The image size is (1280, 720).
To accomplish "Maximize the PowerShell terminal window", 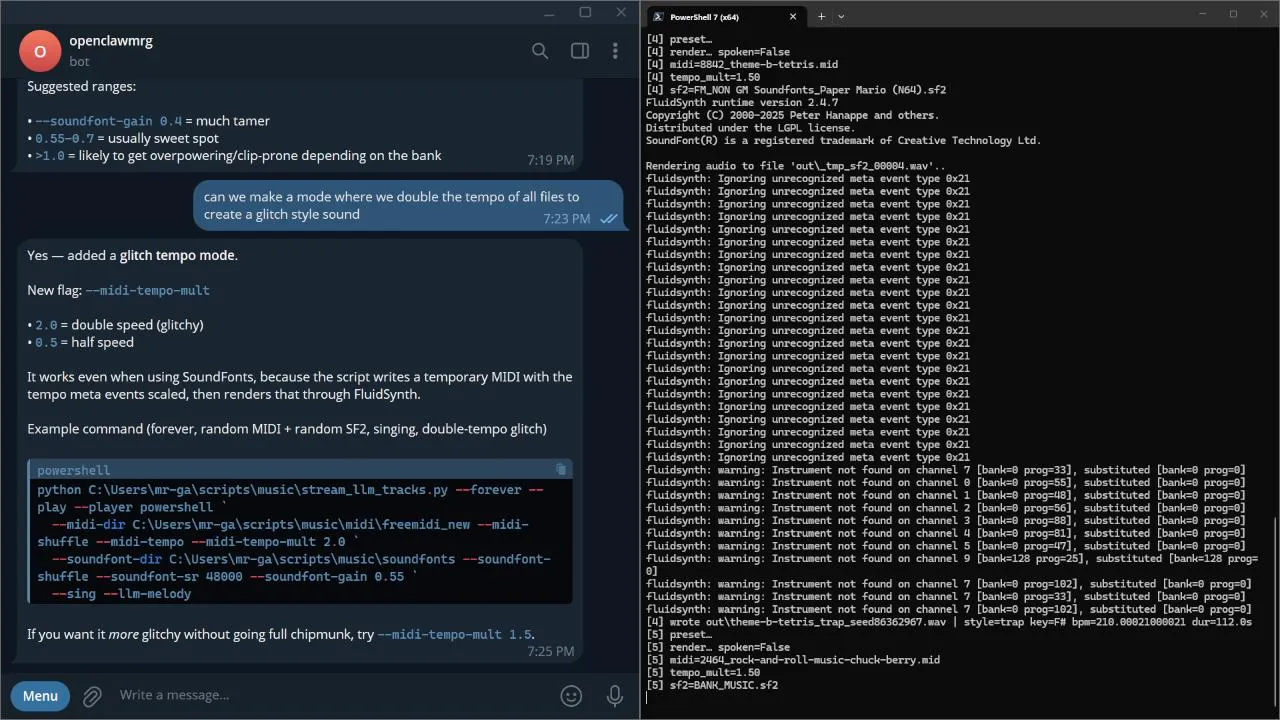I will pyautogui.click(x=1233, y=14).
